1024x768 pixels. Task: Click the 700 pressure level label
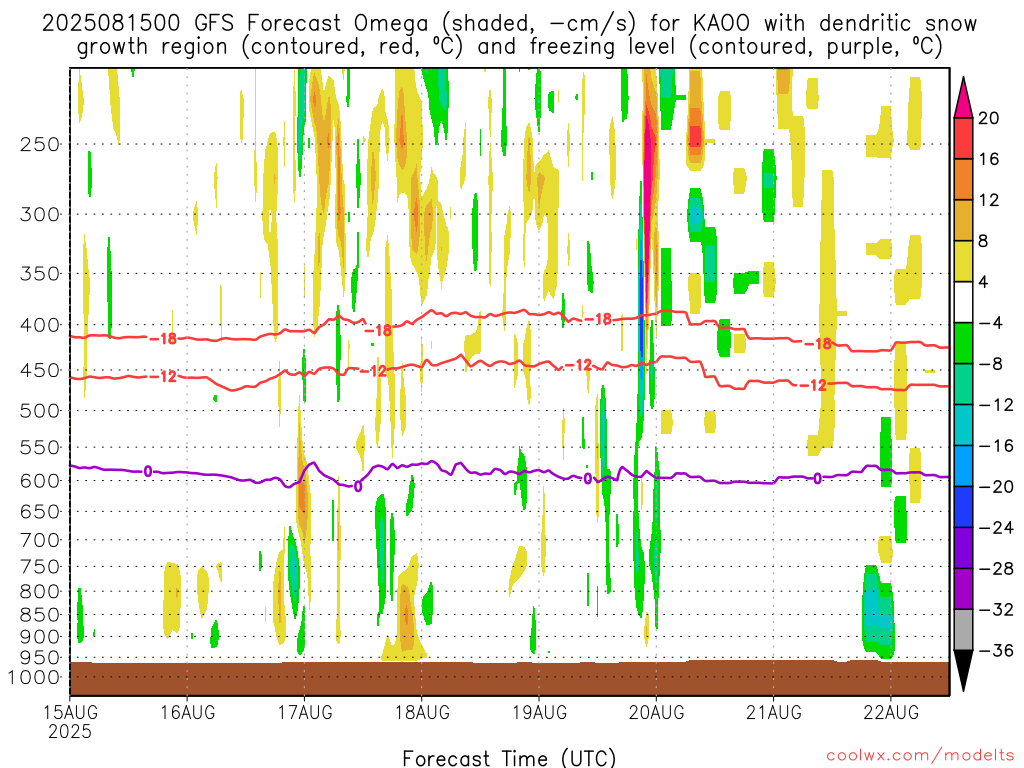click(40, 540)
